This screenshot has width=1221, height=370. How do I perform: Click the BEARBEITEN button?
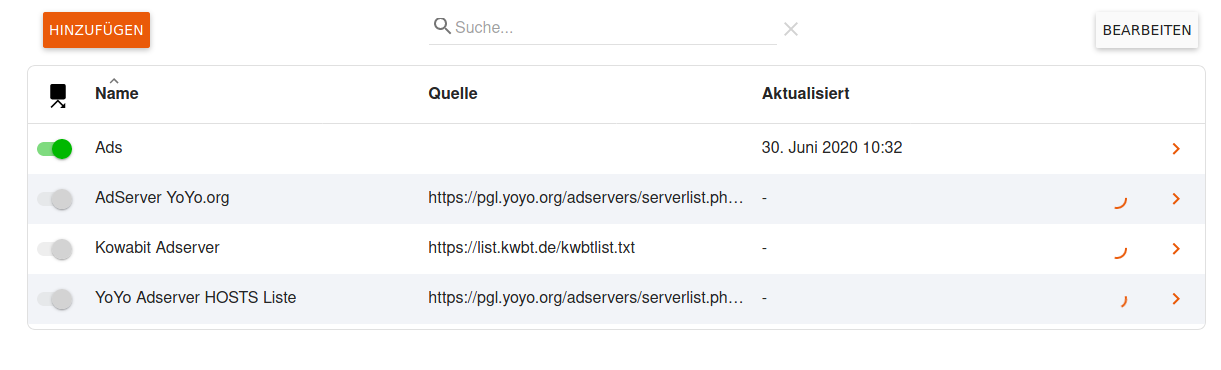click(1147, 30)
